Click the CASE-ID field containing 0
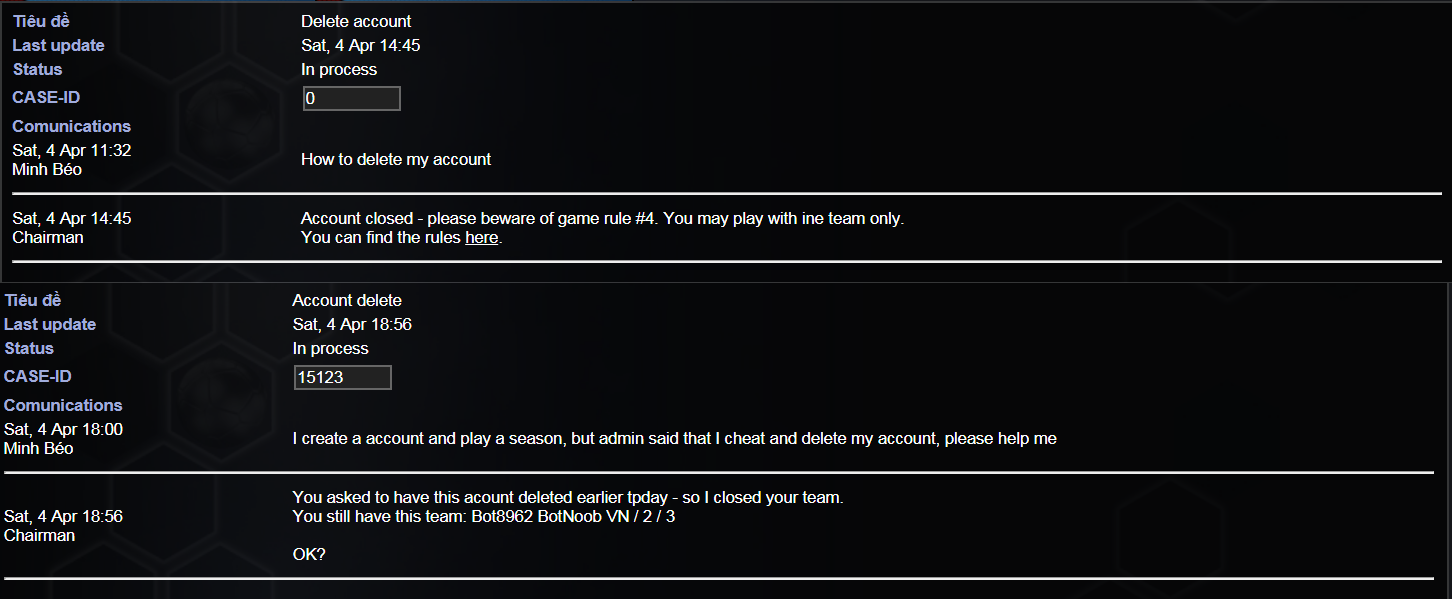Image resolution: width=1452 pixels, height=602 pixels. tap(352, 98)
